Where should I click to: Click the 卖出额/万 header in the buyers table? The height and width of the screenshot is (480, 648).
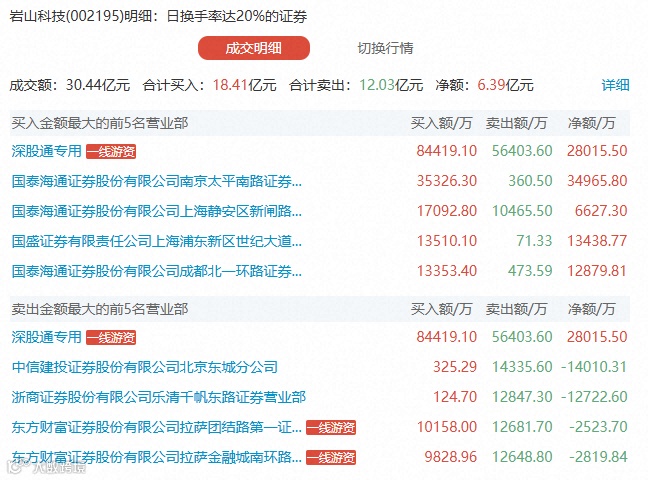[517, 123]
